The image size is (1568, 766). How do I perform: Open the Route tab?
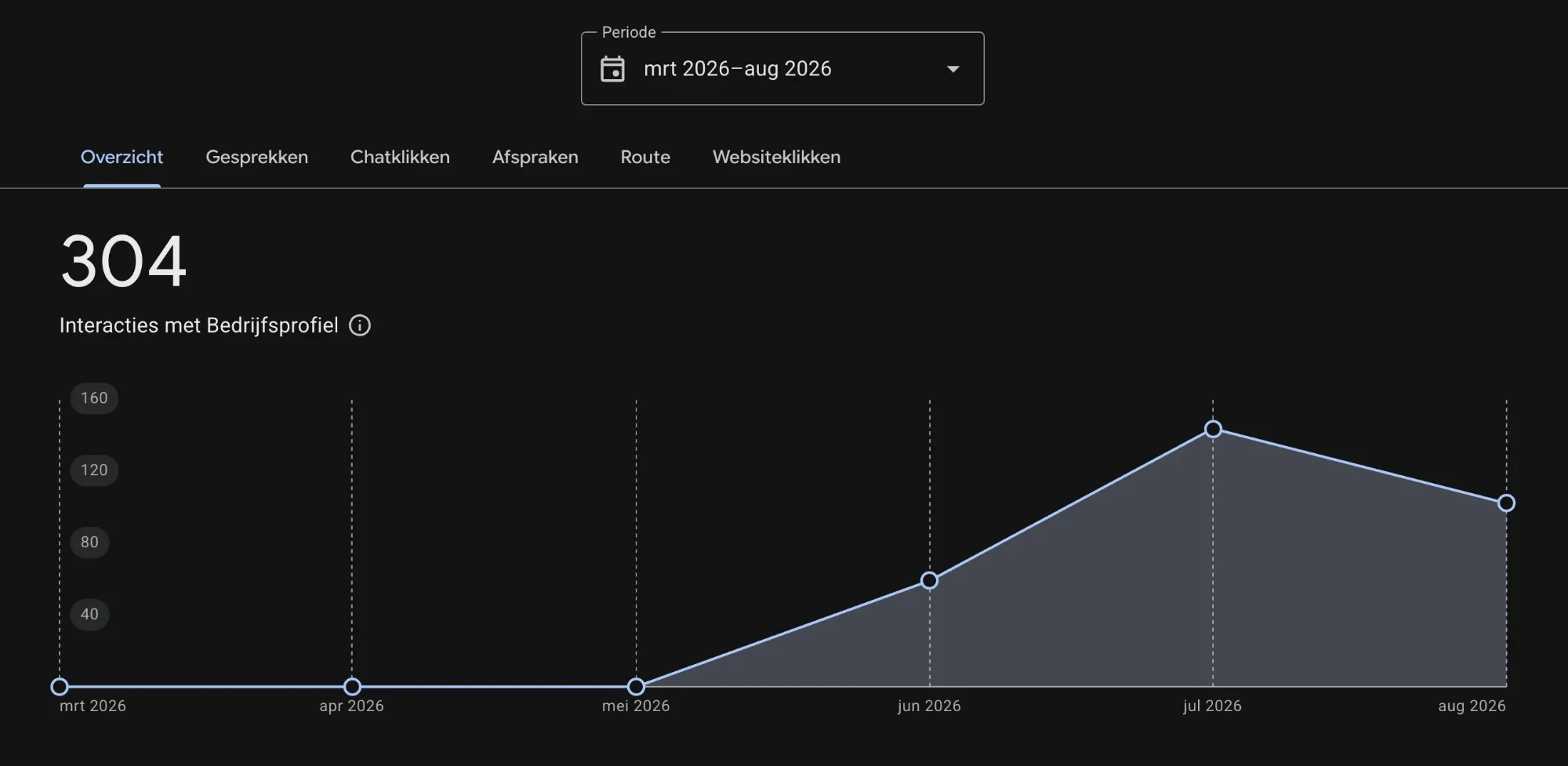[x=645, y=157]
